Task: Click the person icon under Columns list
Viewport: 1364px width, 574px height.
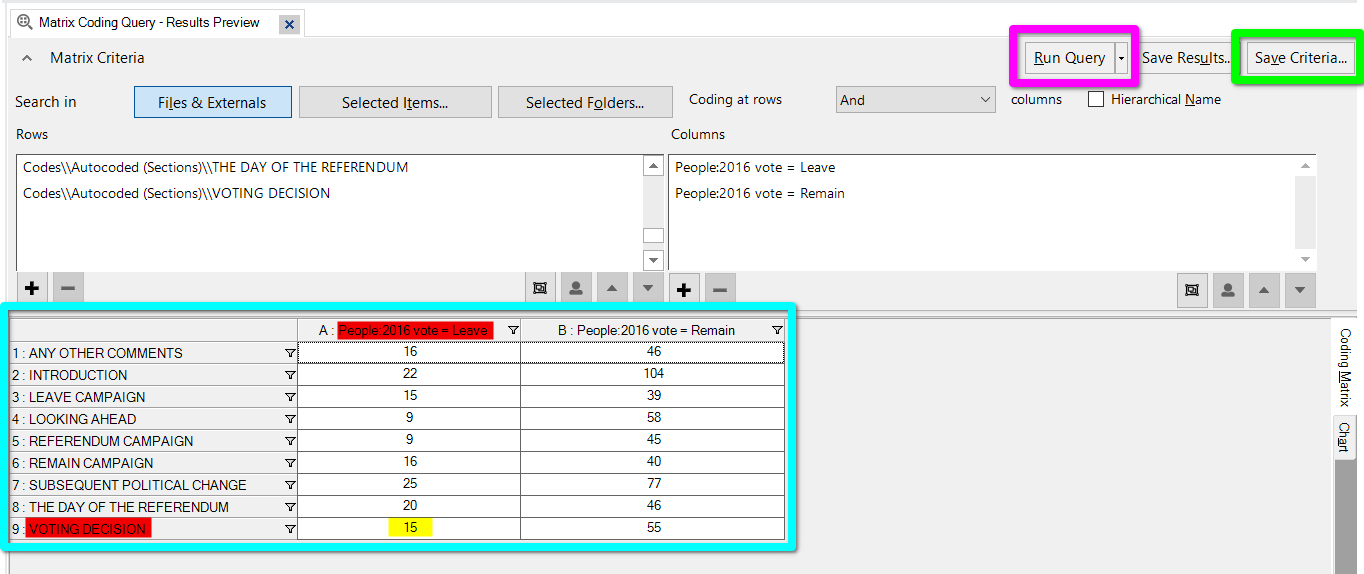Action: pos(1227,289)
